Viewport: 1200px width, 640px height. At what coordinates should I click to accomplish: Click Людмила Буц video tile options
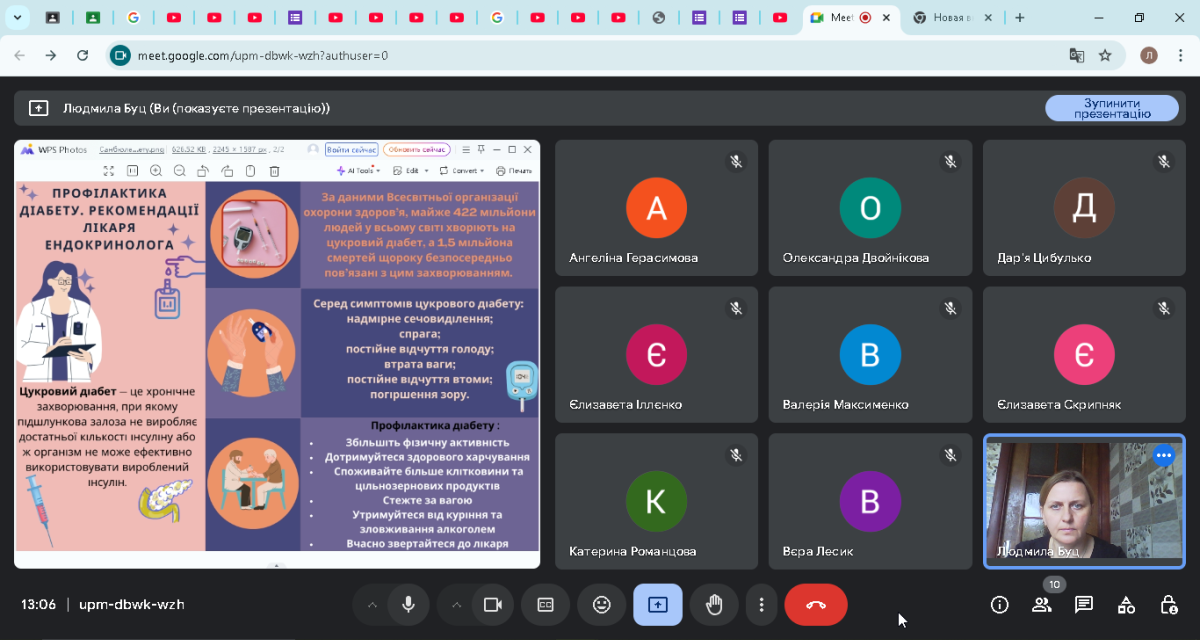(x=1163, y=456)
